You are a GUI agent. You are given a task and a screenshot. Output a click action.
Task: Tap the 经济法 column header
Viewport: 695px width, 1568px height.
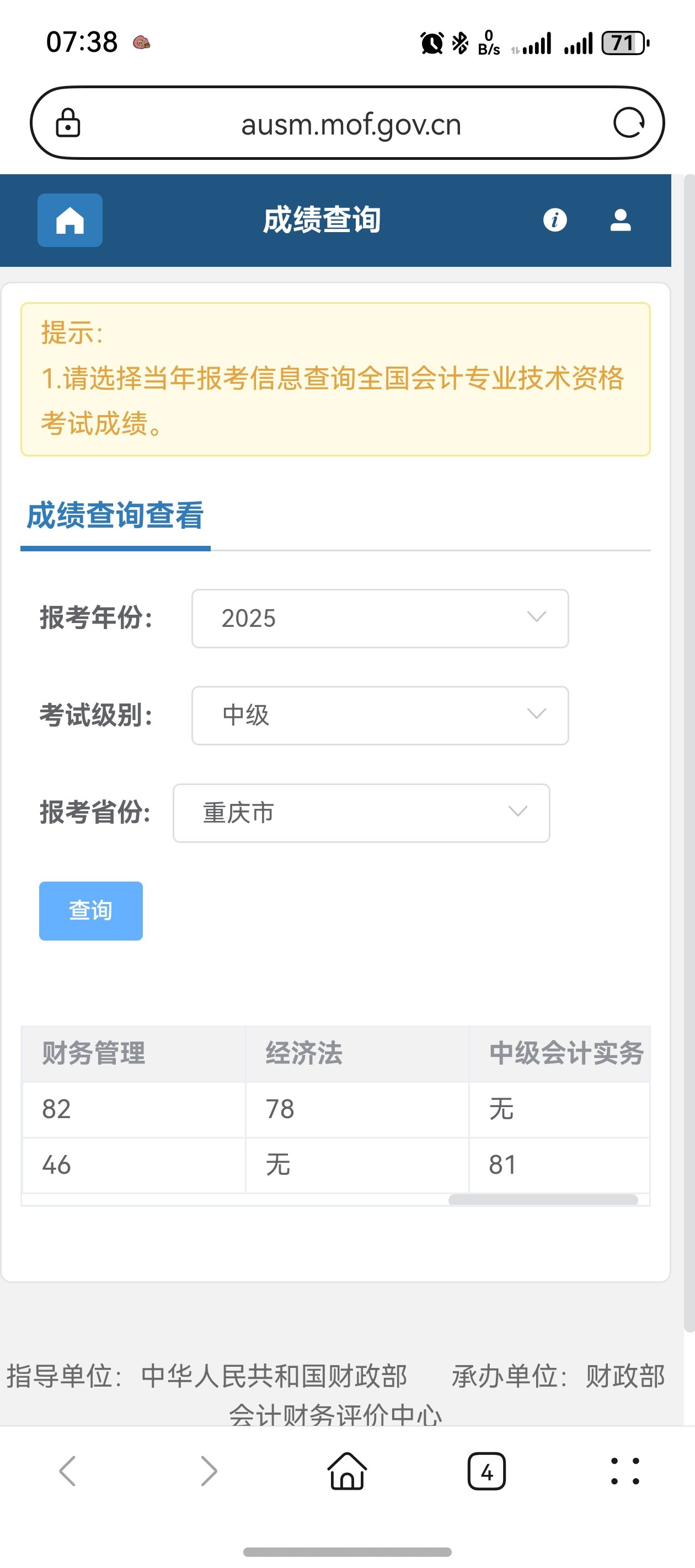tap(304, 1054)
